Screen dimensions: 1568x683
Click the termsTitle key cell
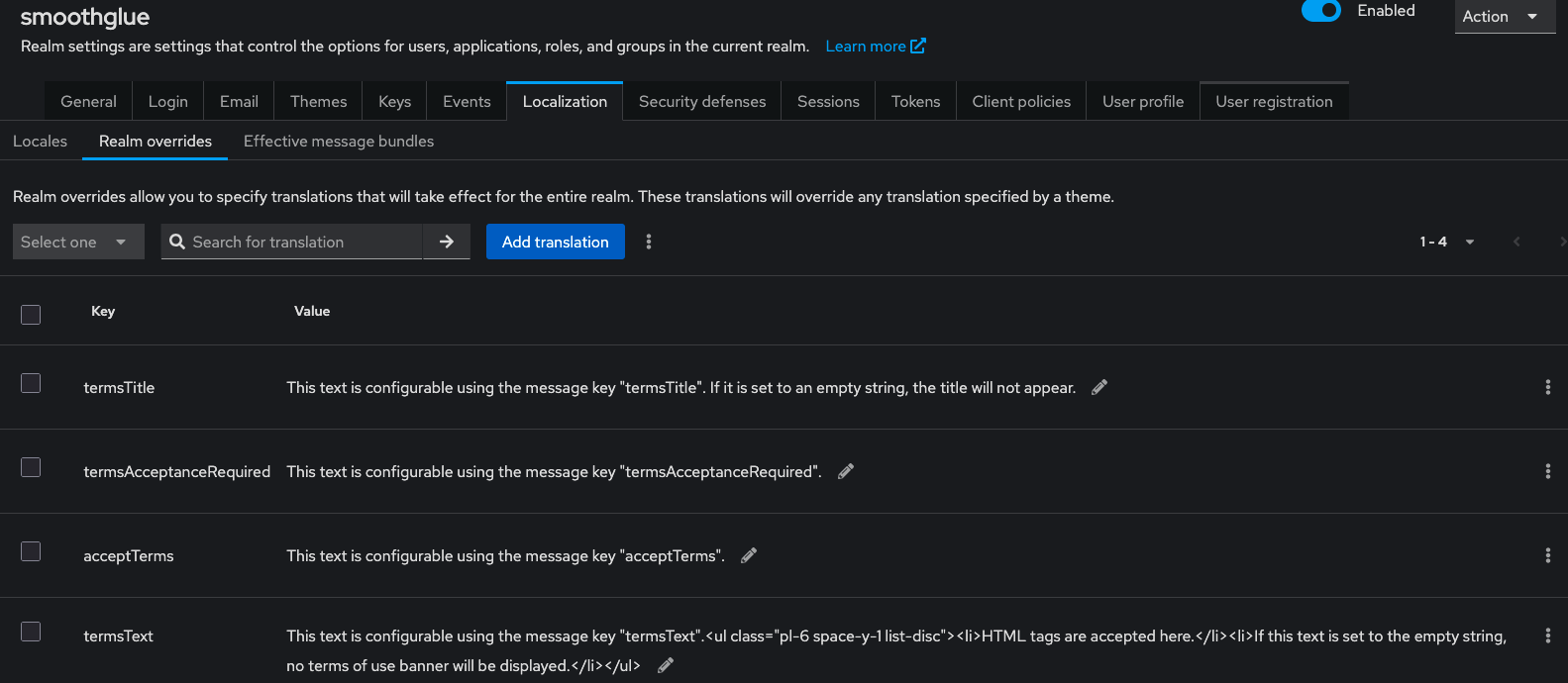(119, 387)
